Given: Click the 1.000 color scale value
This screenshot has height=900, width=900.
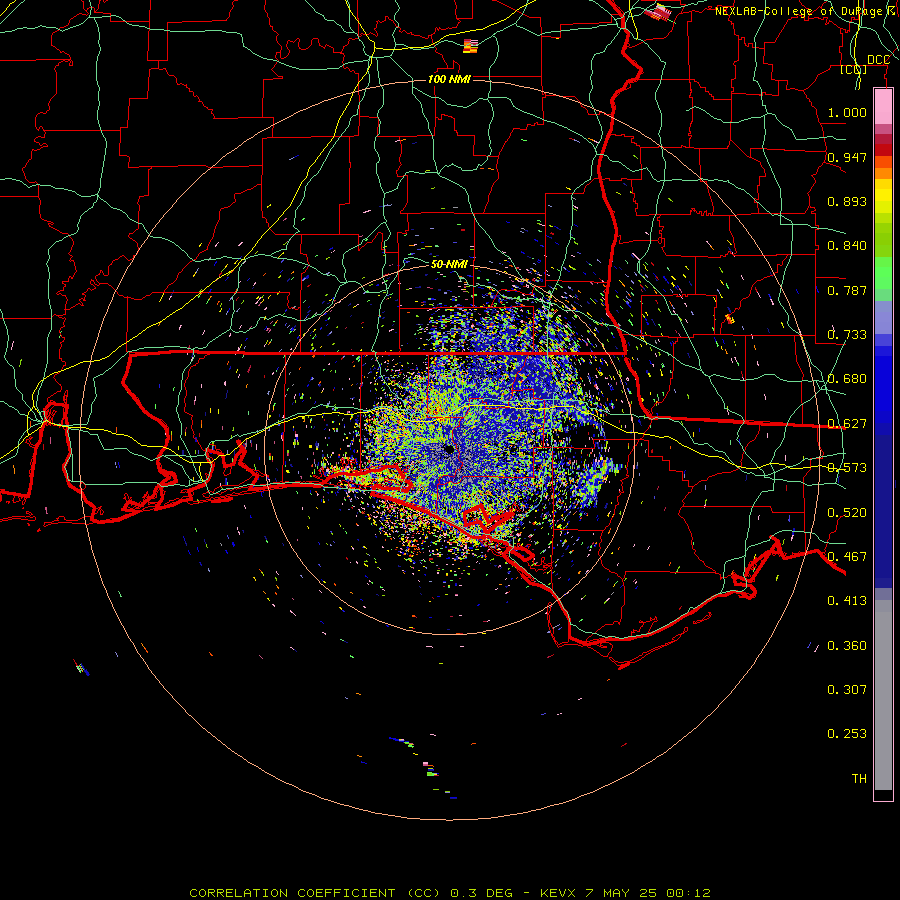Looking at the screenshot, I should click(847, 112).
